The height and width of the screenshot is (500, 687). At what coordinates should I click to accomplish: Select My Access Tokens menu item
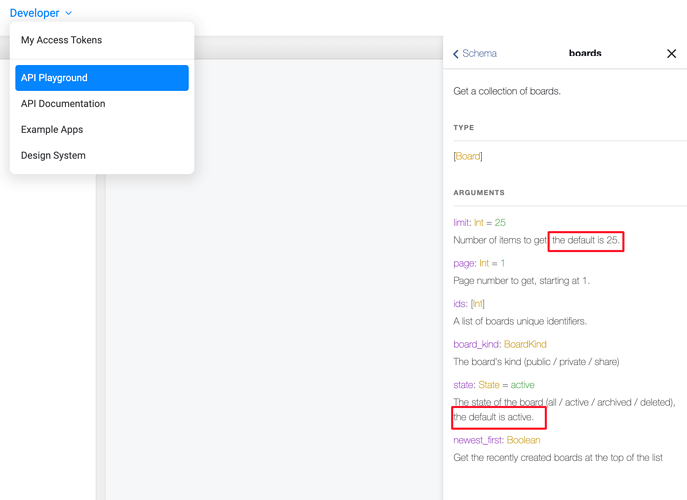click(x=61, y=40)
